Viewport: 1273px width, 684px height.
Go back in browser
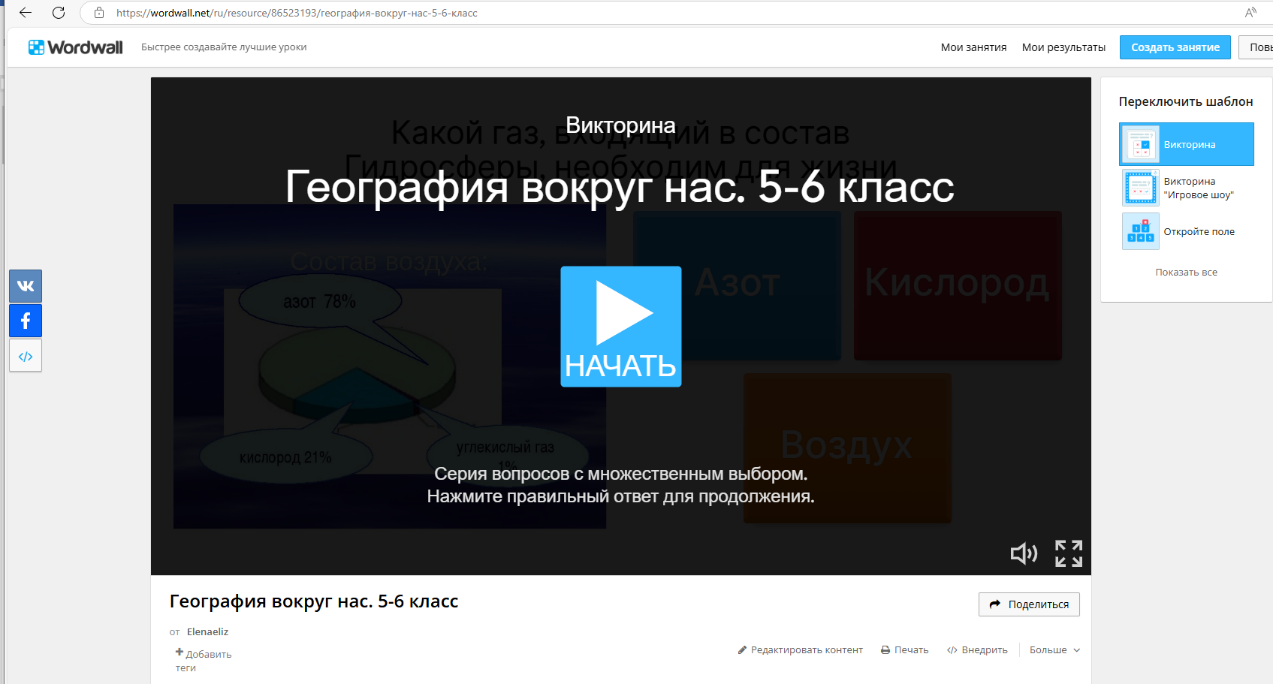(x=25, y=13)
